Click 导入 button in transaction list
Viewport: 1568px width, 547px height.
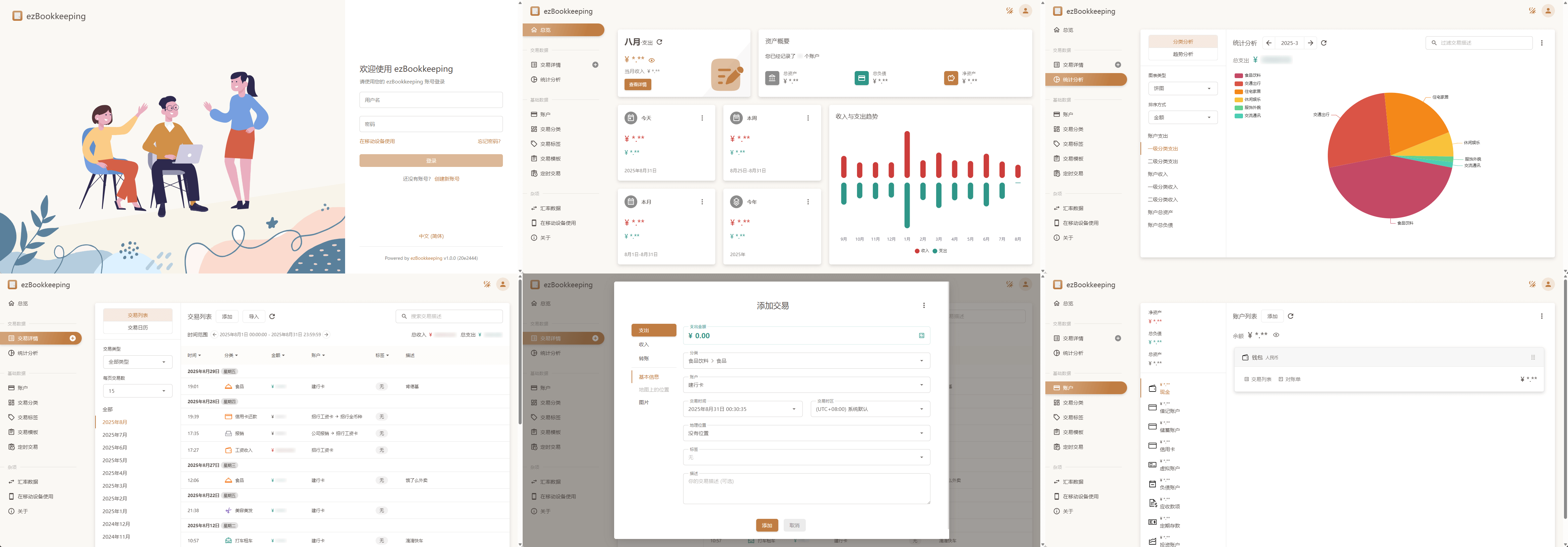[x=254, y=317]
